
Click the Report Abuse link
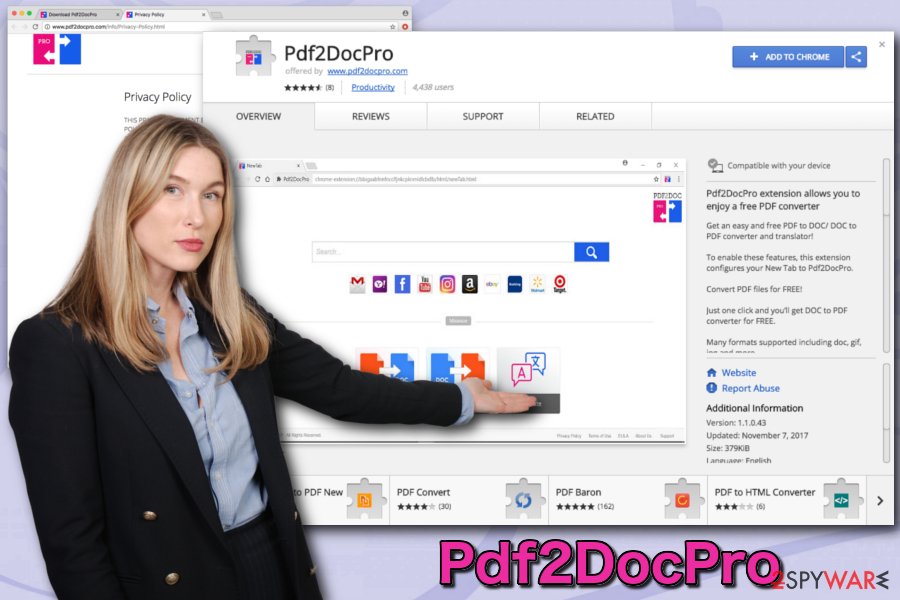[x=750, y=388]
